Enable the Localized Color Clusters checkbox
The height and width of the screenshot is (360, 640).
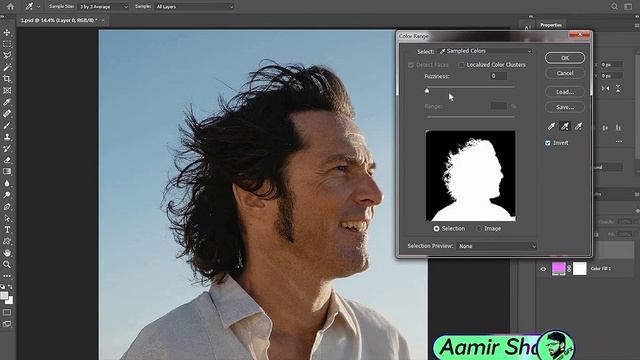click(461, 65)
